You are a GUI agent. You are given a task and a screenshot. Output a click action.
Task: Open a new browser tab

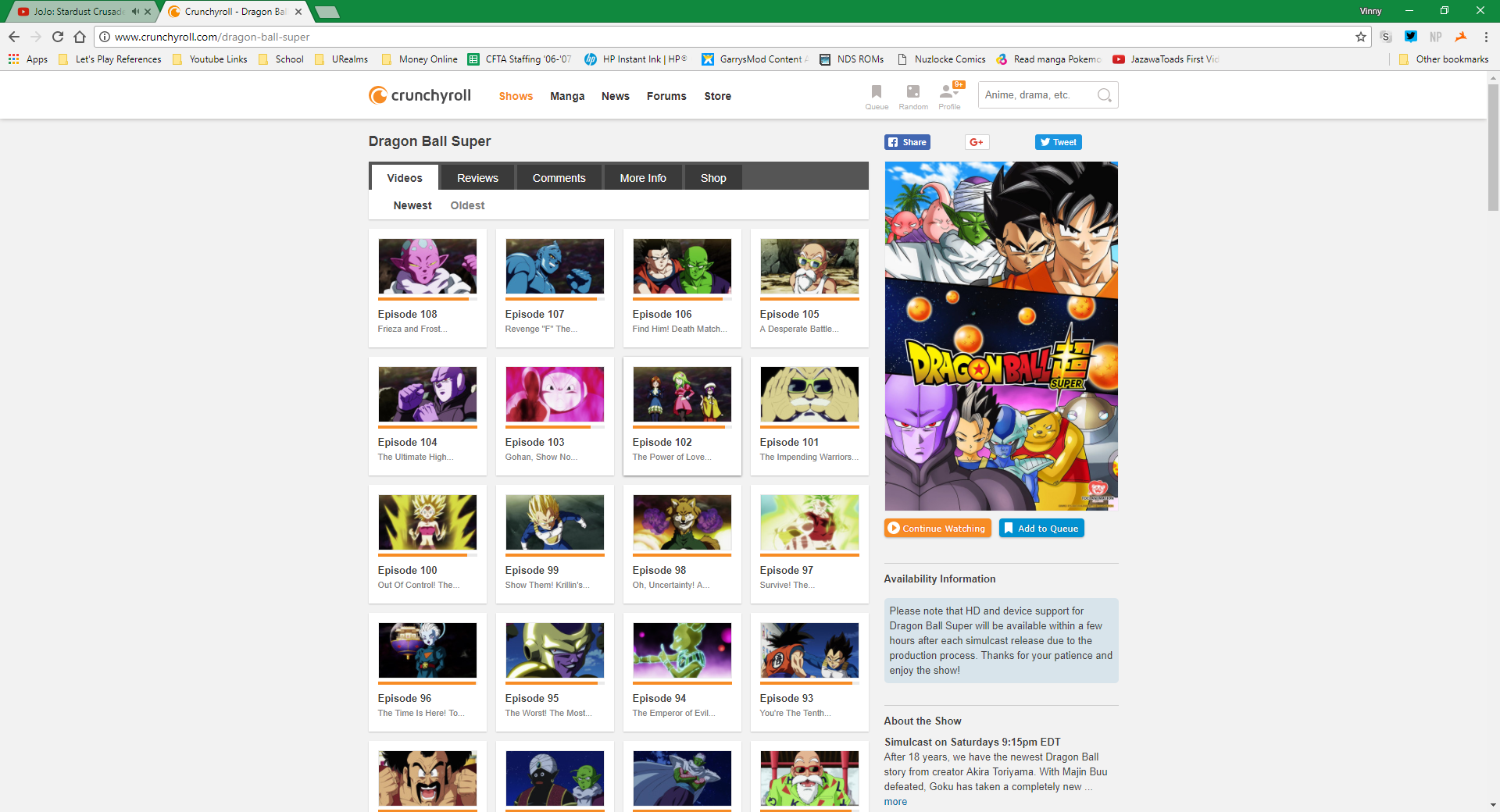[x=327, y=12]
